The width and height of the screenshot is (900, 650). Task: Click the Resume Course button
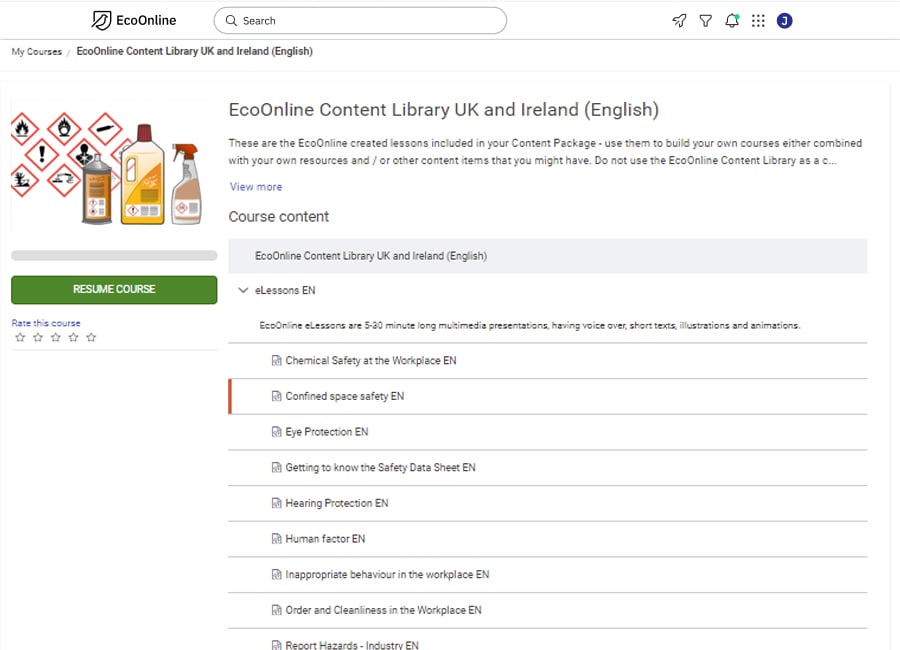(x=114, y=289)
